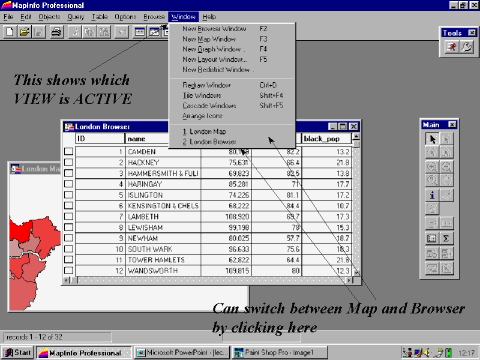The image size is (480, 360).
Task: Click the Statistics sigma icon in Main toolbox
Action: (x=446, y=238)
